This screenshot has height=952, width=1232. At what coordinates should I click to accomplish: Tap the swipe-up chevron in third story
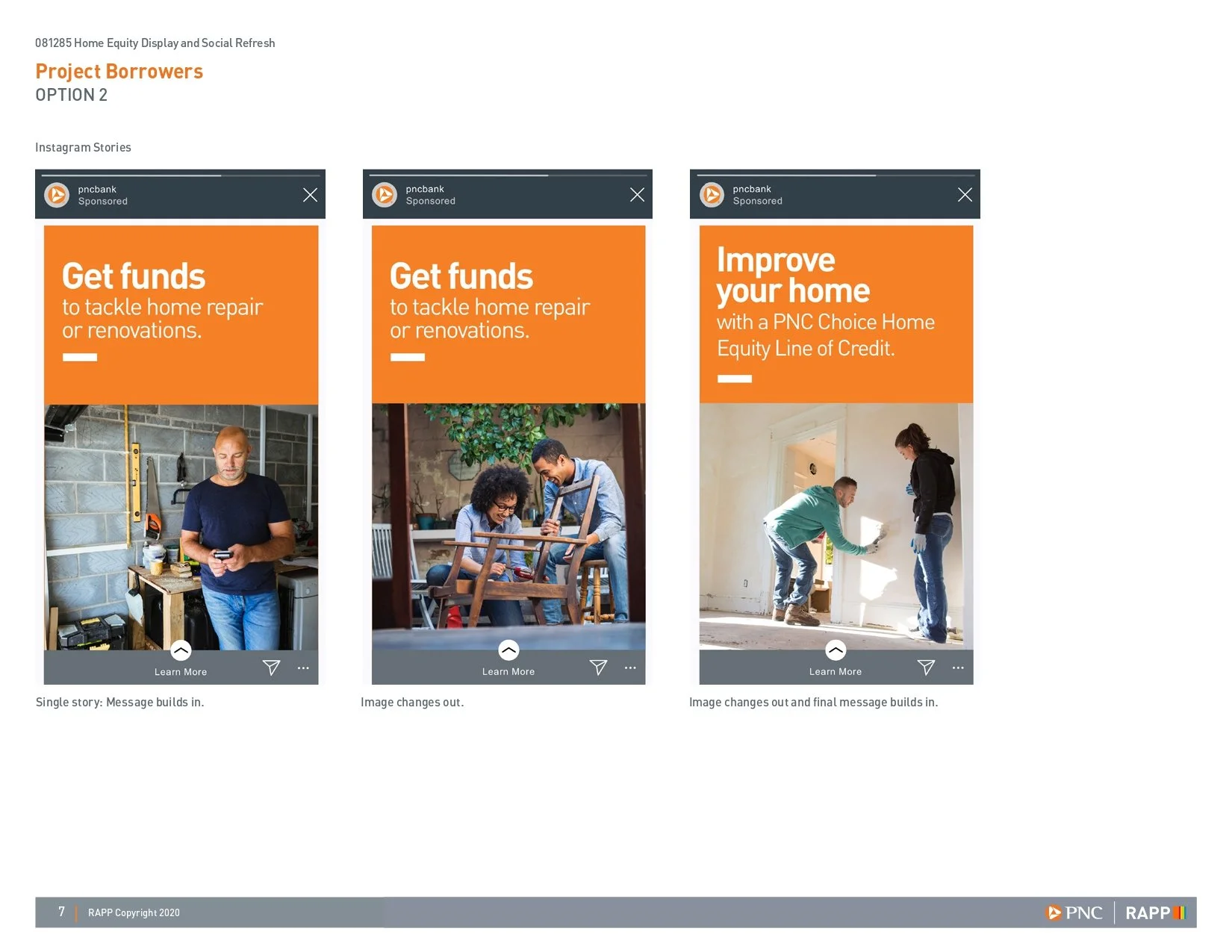(836, 650)
